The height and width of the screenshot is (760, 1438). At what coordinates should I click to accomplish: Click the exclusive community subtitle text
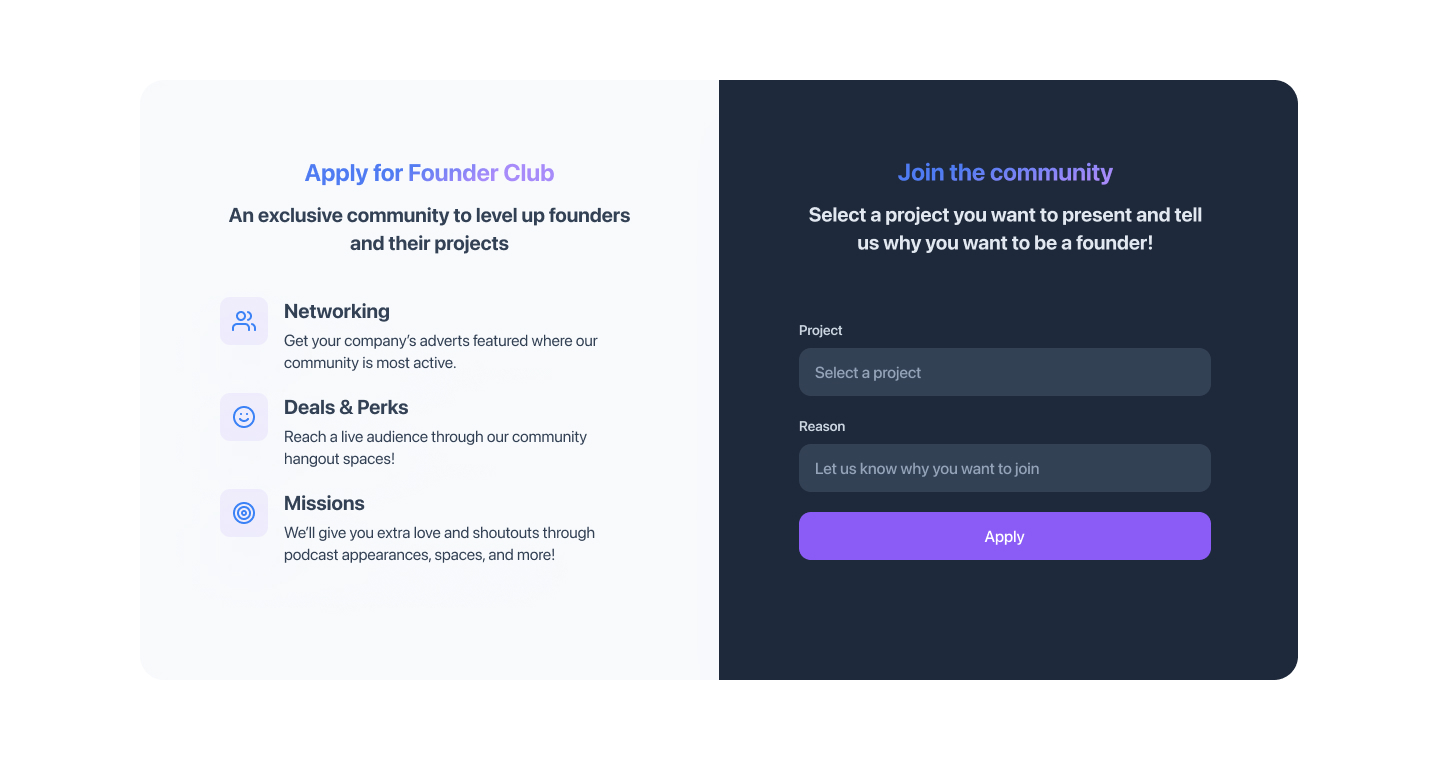tap(429, 229)
